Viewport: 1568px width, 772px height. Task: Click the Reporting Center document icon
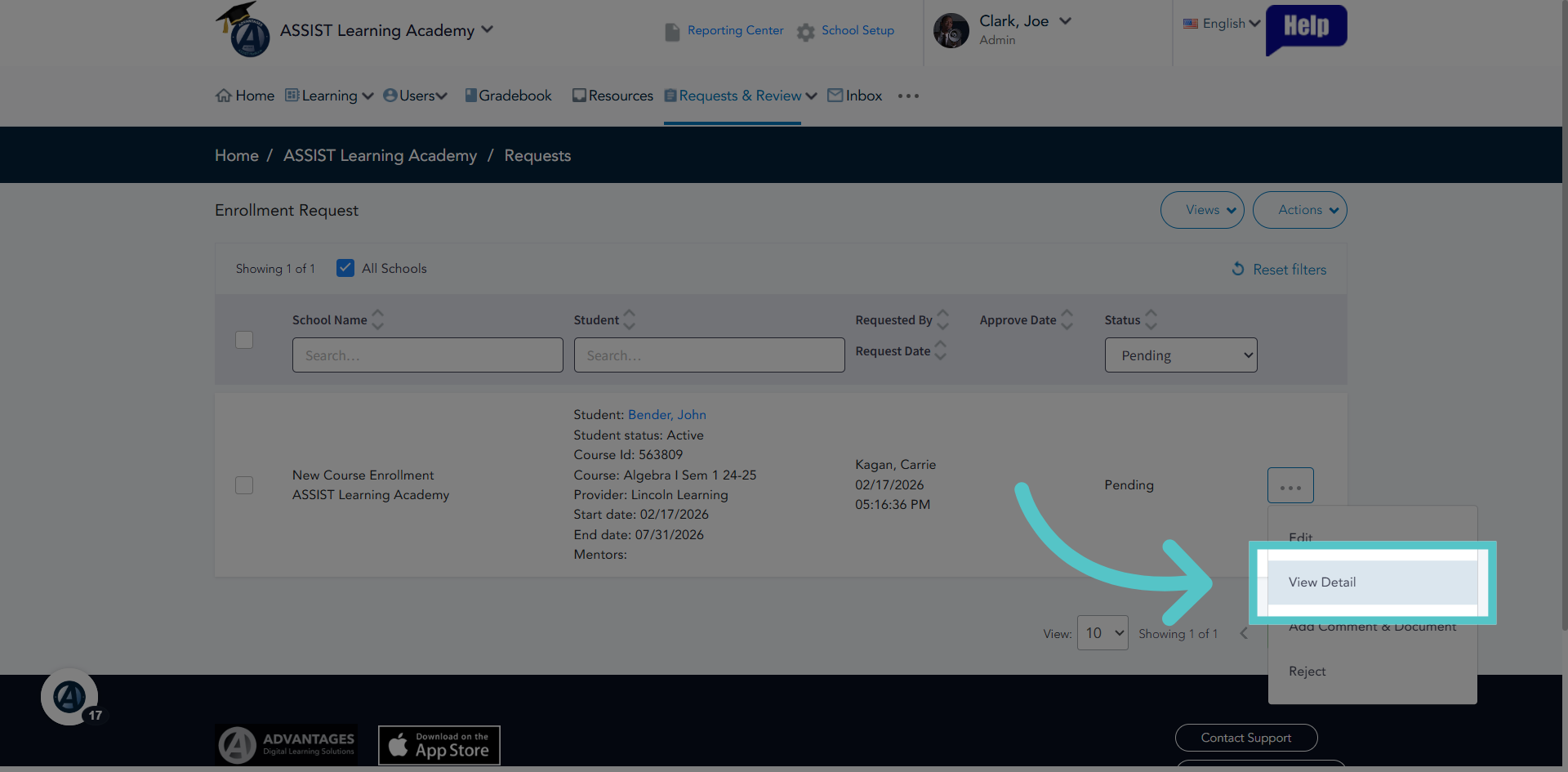[672, 32]
